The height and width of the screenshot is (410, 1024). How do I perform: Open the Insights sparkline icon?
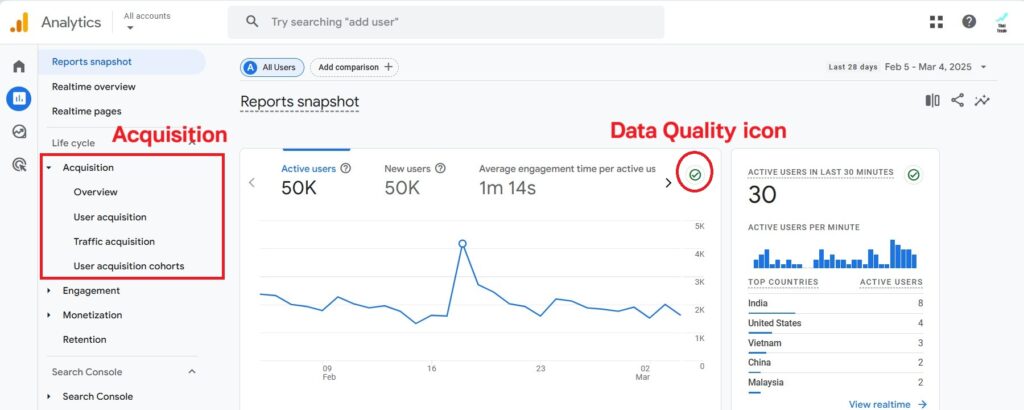click(982, 101)
